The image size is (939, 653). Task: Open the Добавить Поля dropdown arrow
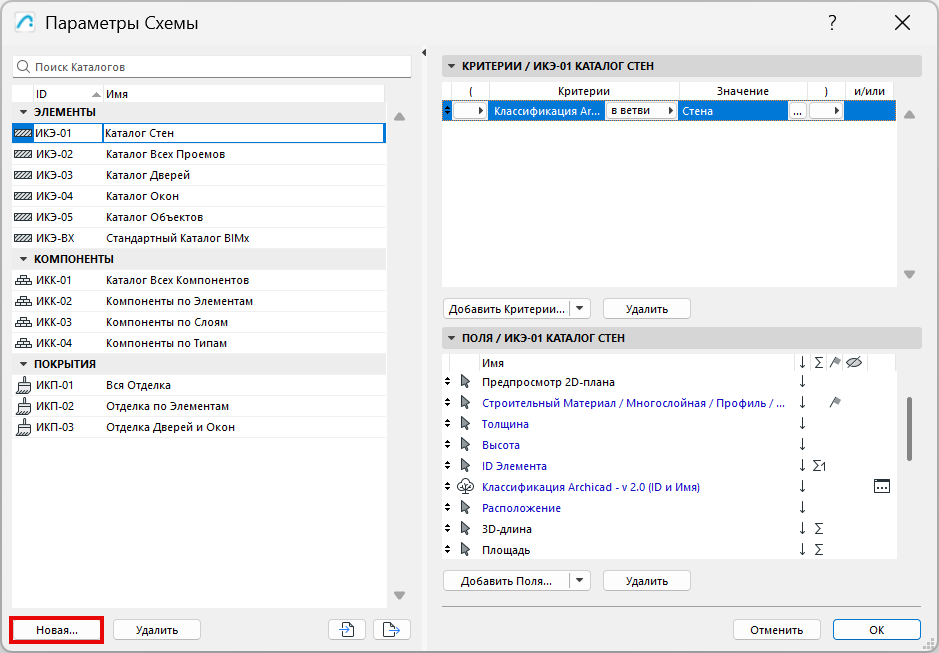click(581, 581)
